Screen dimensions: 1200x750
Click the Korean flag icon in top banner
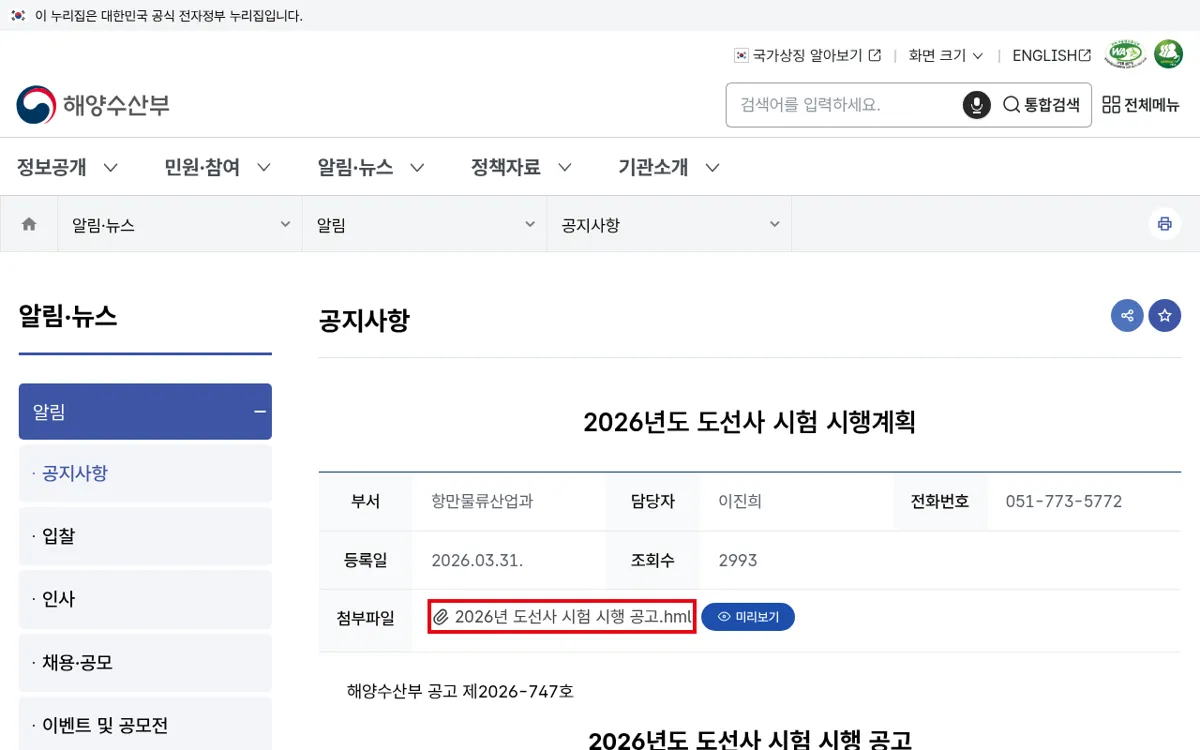[x=17, y=15]
